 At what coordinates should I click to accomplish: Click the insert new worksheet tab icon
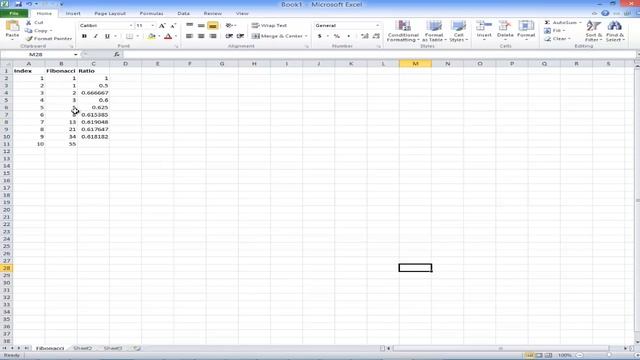137,348
